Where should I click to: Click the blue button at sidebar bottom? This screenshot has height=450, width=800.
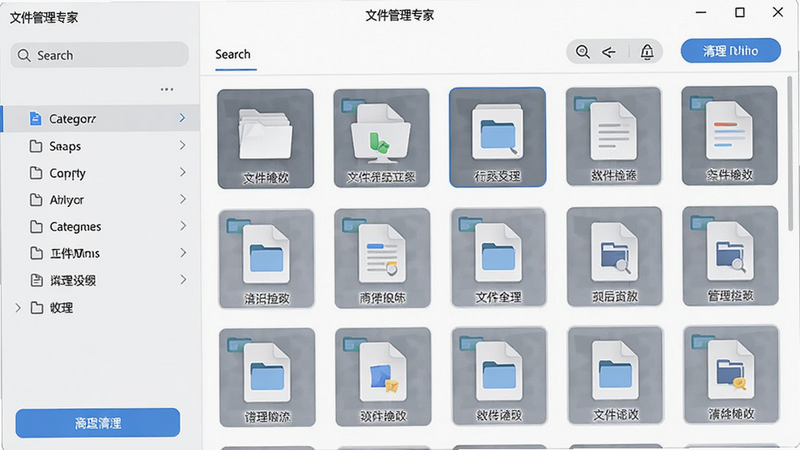(x=97, y=423)
